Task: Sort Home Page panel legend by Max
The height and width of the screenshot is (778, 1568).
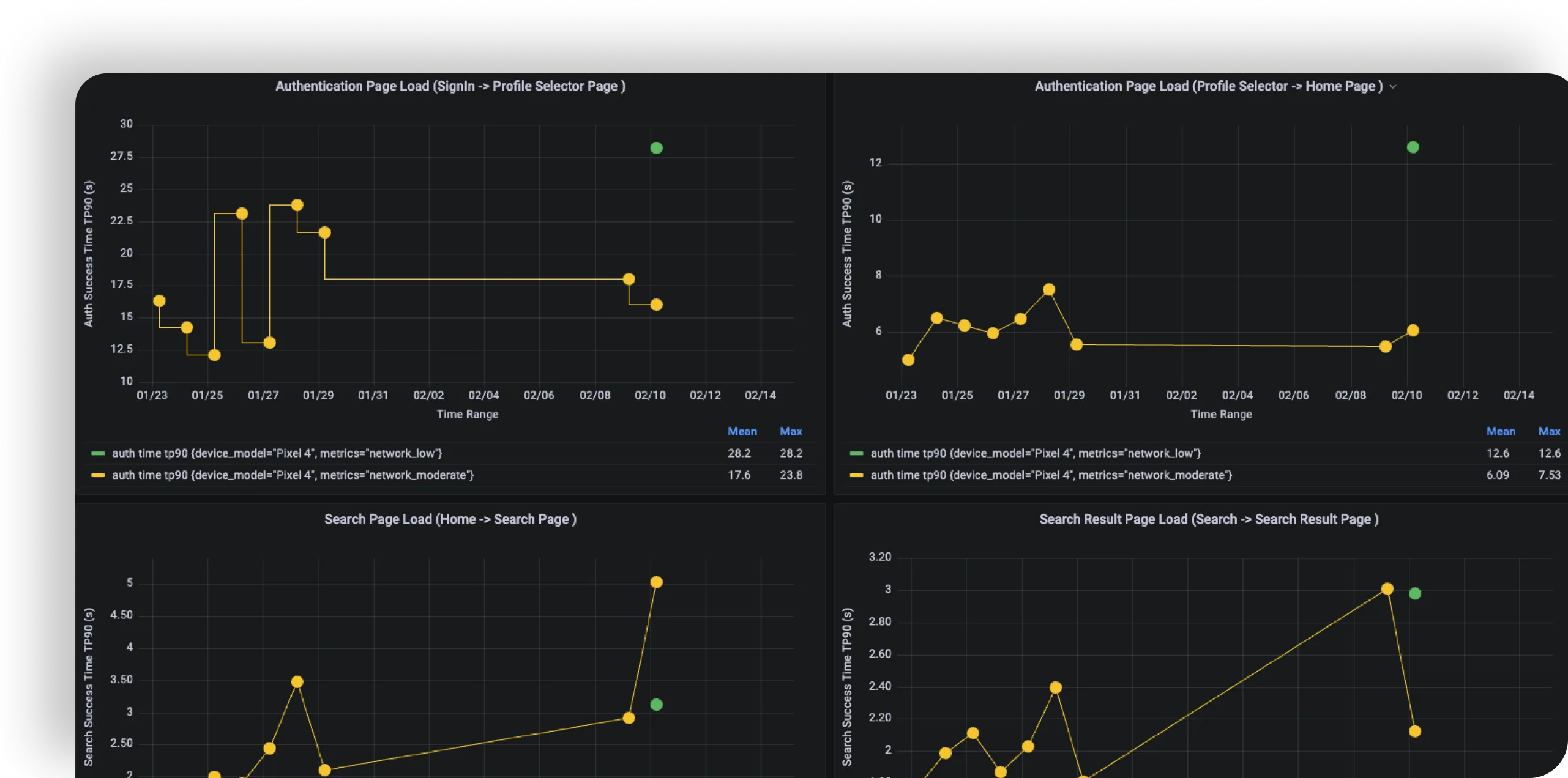Action: [x=1548, y=431]
